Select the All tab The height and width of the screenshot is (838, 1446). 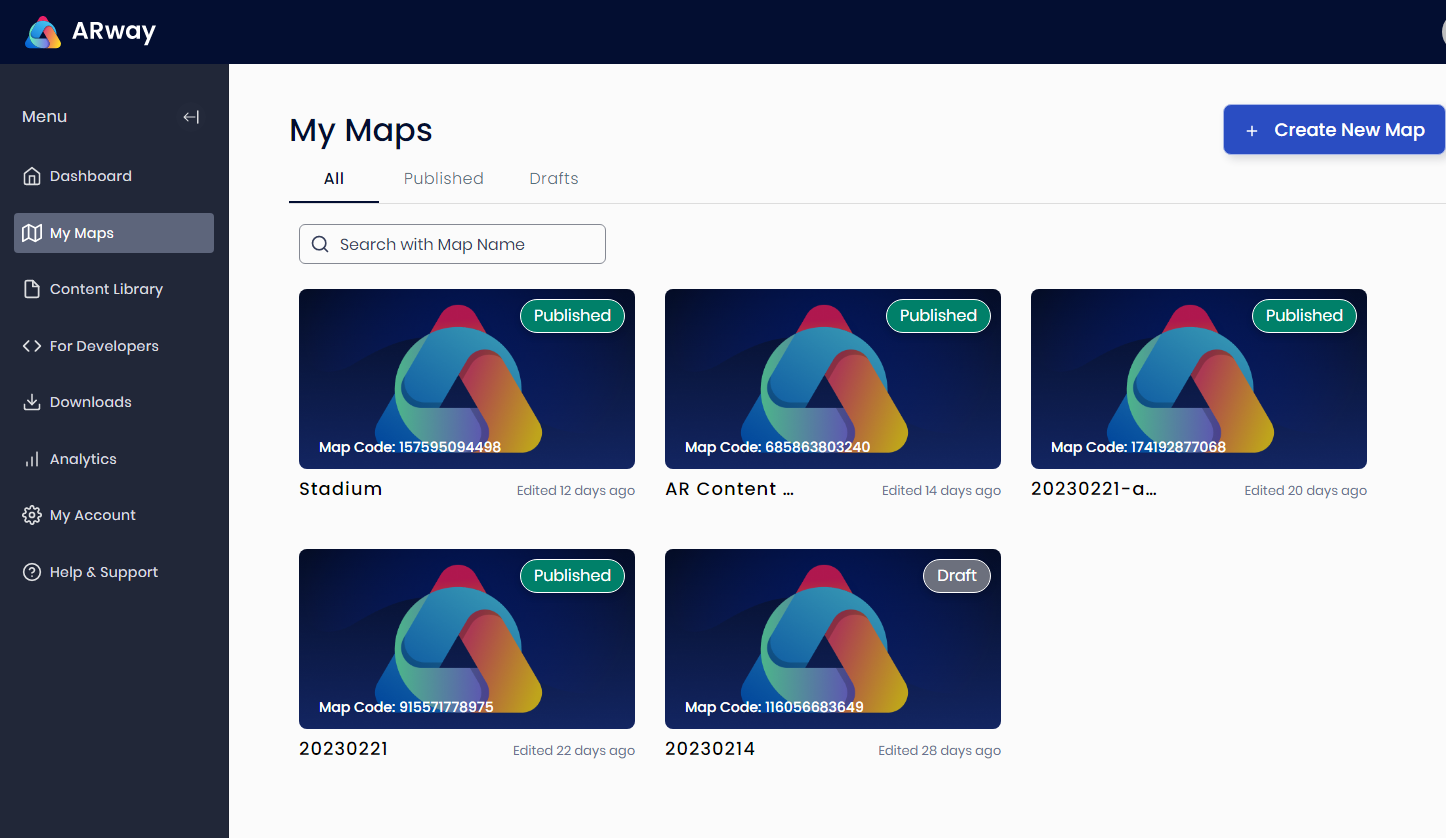pos(334,178)
